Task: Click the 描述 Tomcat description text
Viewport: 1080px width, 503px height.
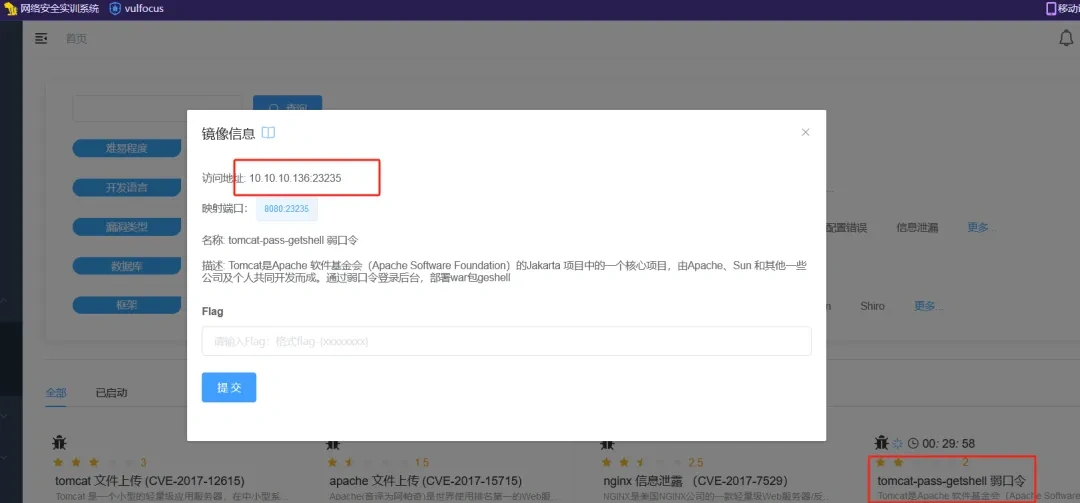Action: coord(505,271)
